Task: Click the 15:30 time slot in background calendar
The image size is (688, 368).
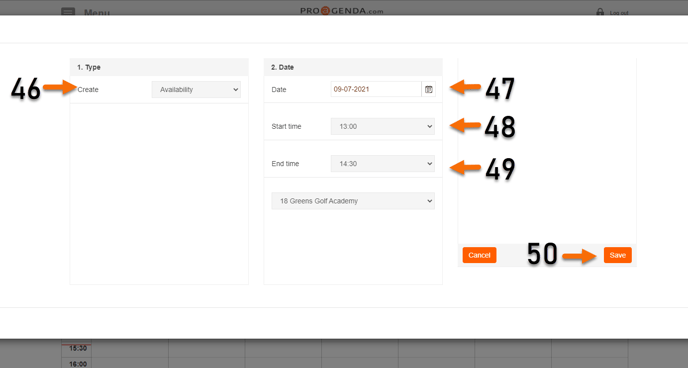Action: (x=78, y=348)
